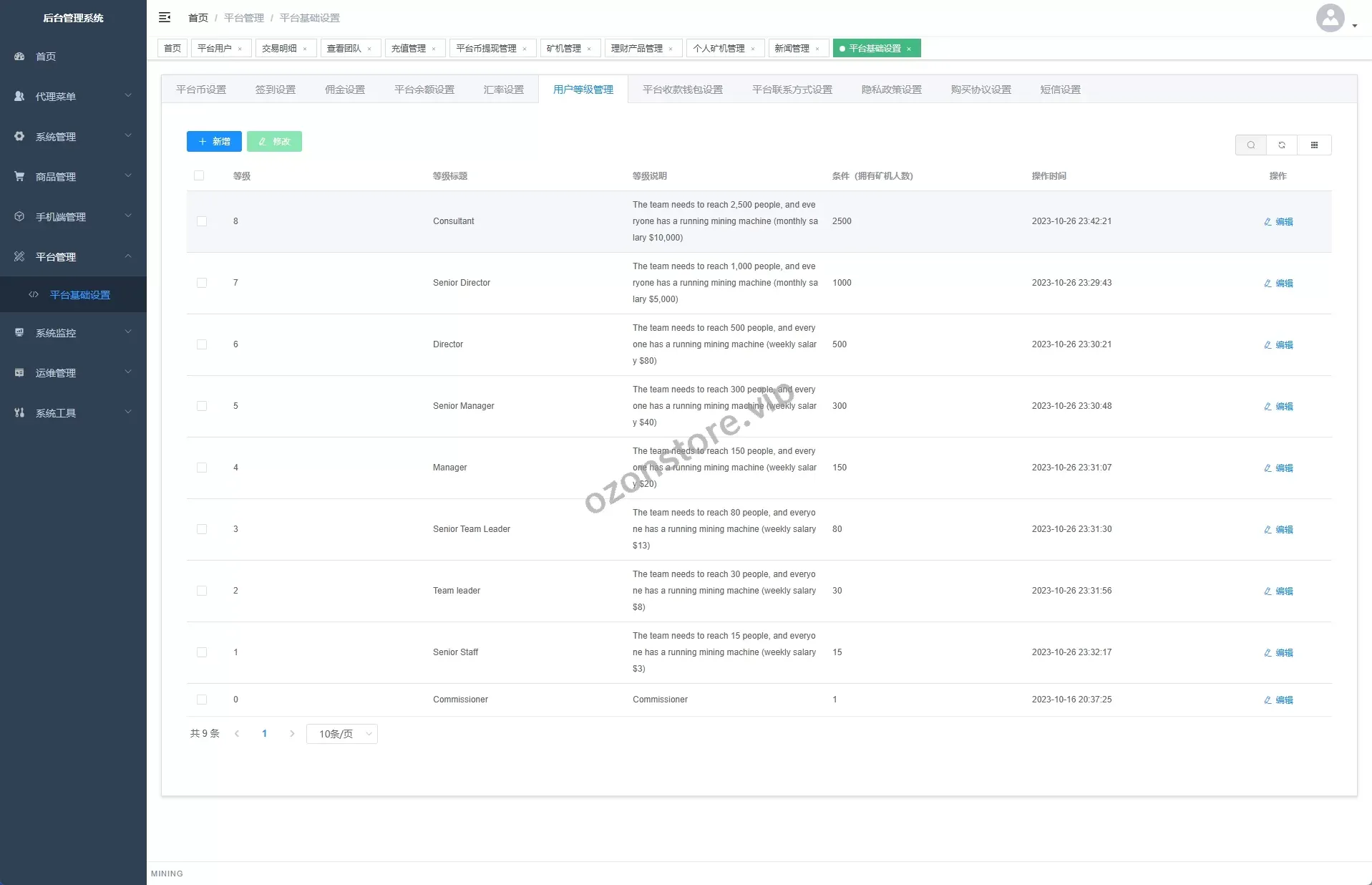Image resolution: width=1372 pixels, height=885 pixels.
Task: Go to next page arrow in pagination
Action: click(x=292, y=734)
